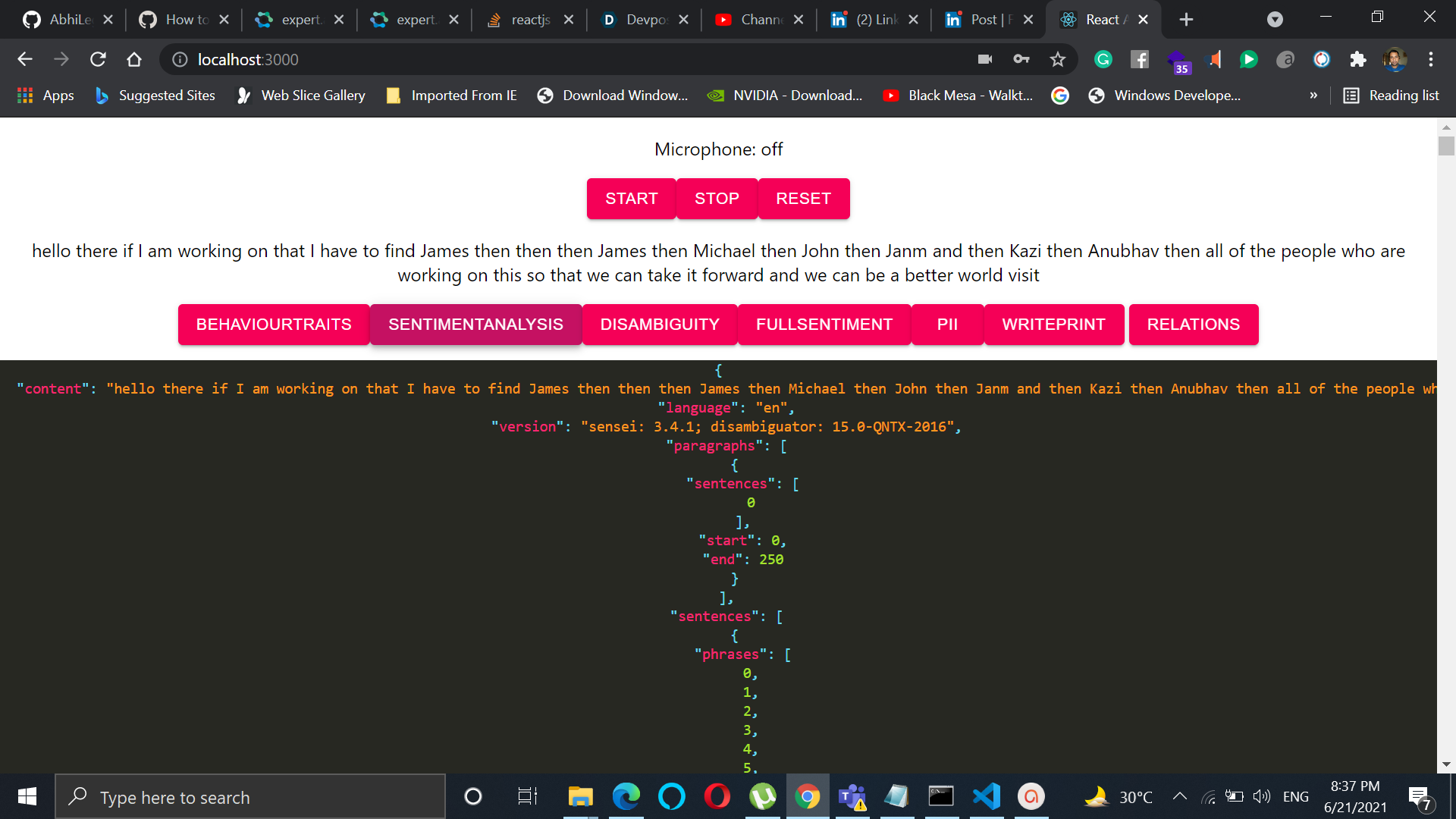Open File Explorer from taskbar
1456x819 pixels.
580,796
